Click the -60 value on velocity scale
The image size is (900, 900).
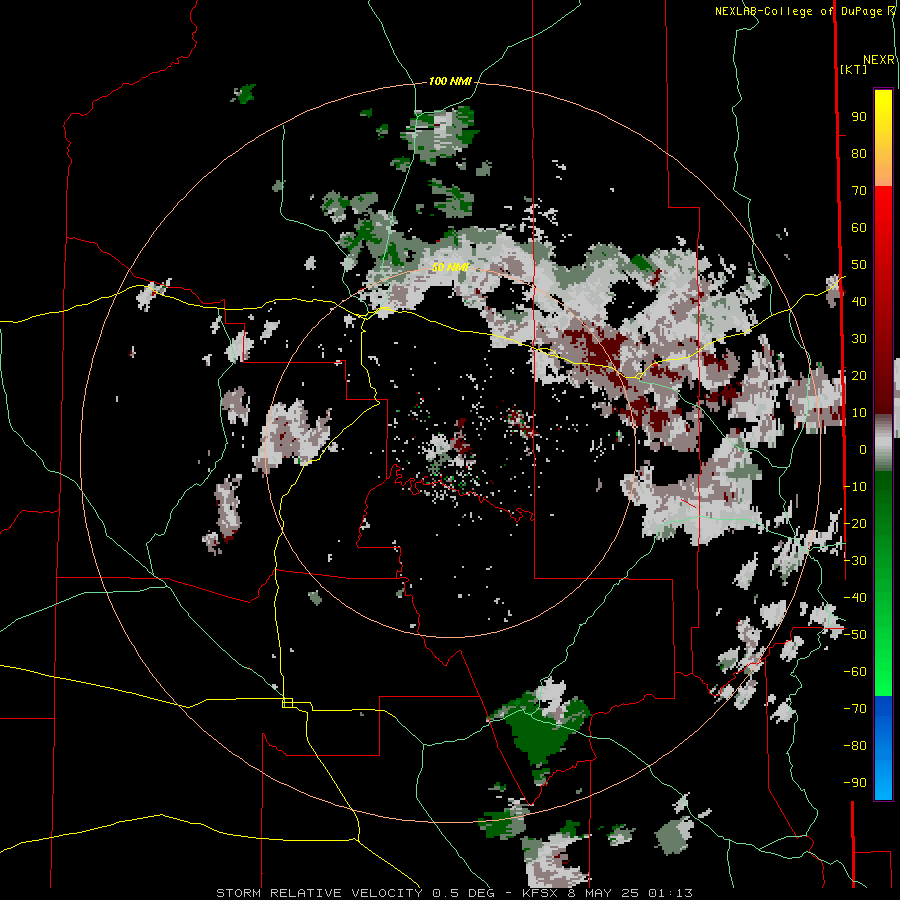(x=855, y=672)
